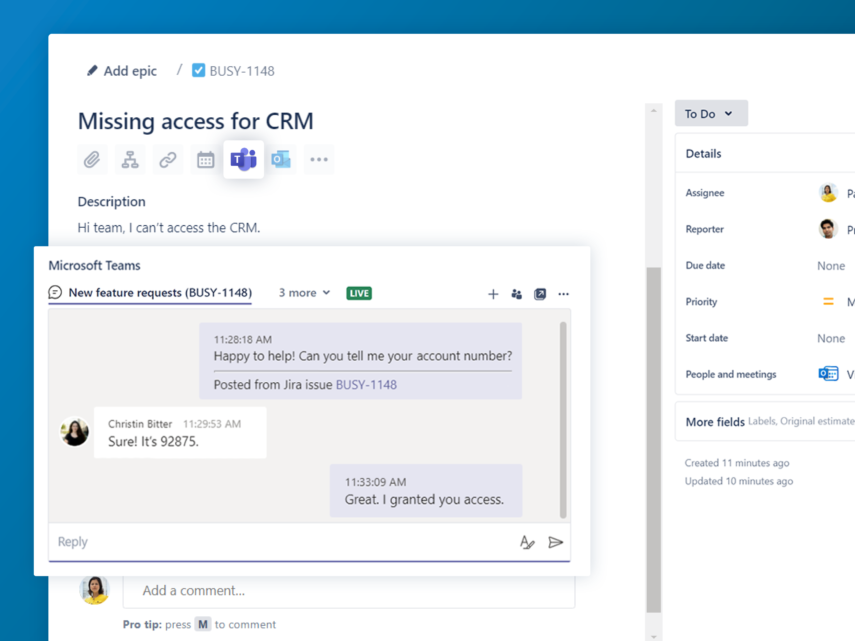Click the people icon in Teams panel
The image size is (855, 641).
(x=516, y=294)
